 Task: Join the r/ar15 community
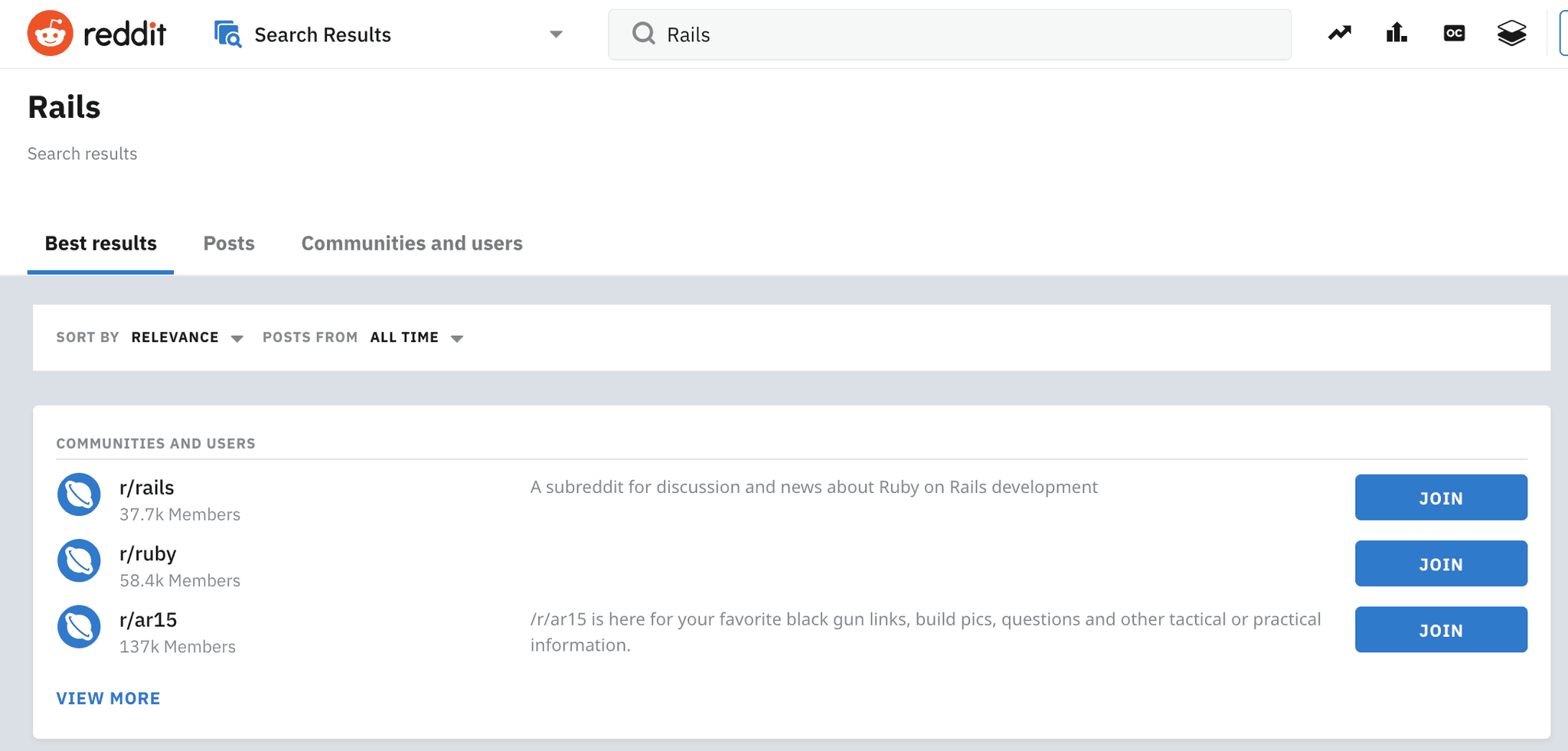click(x=1441, y=629)
